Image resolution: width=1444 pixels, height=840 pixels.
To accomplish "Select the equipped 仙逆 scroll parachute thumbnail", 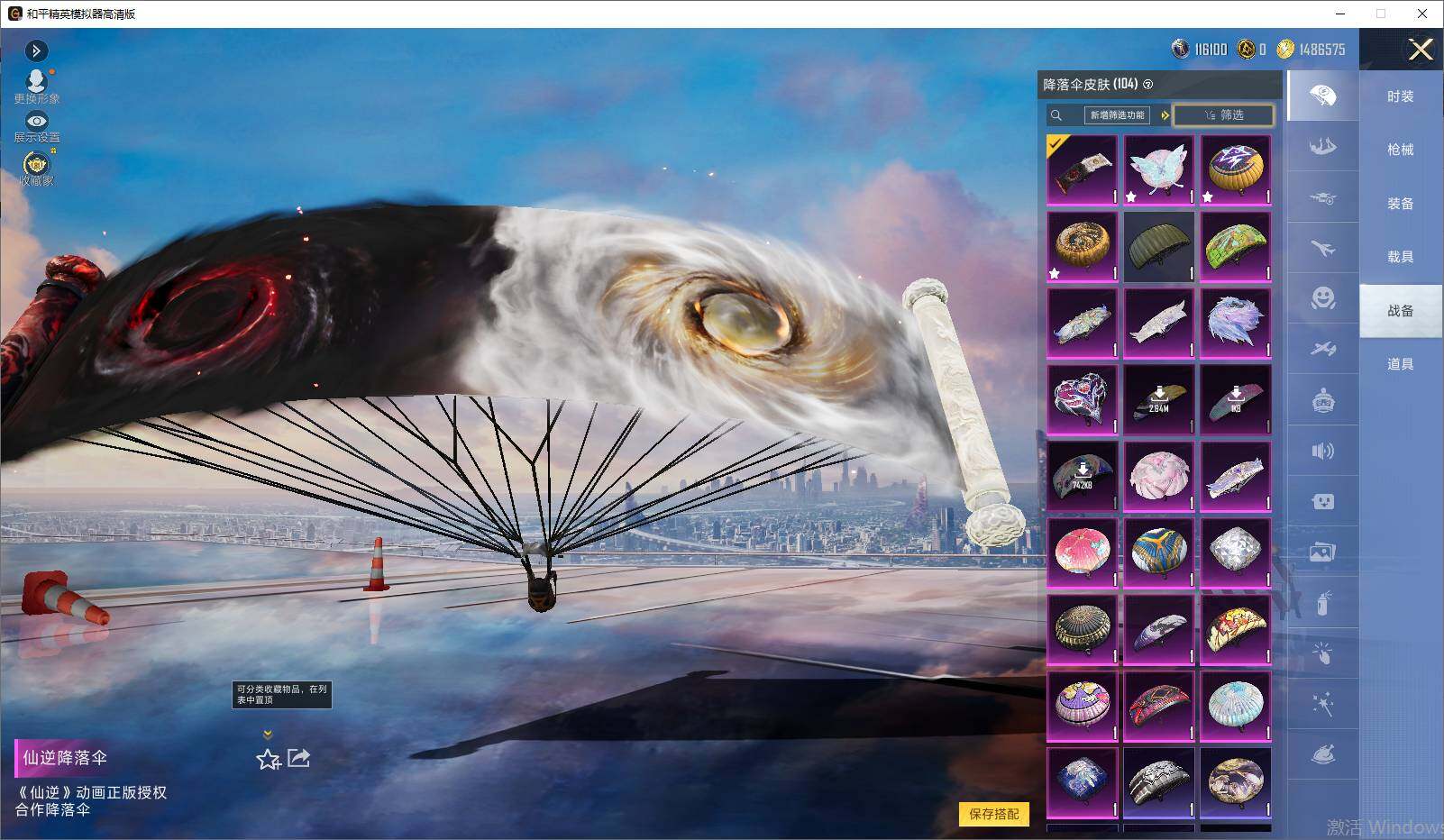I will (1083, 170).
